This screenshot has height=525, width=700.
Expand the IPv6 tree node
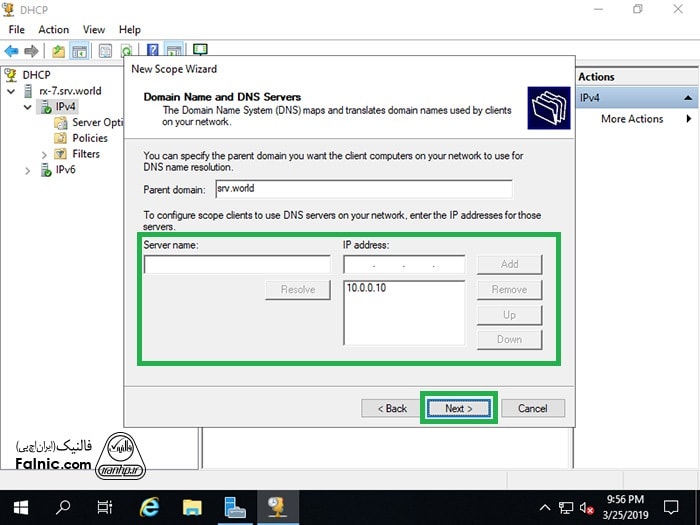pos(28,171)
